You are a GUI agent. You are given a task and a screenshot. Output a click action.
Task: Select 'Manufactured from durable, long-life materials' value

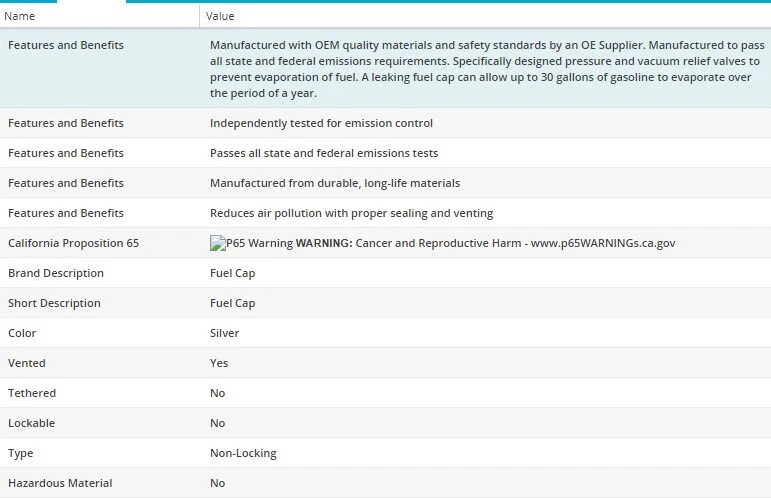coord(335,183)
